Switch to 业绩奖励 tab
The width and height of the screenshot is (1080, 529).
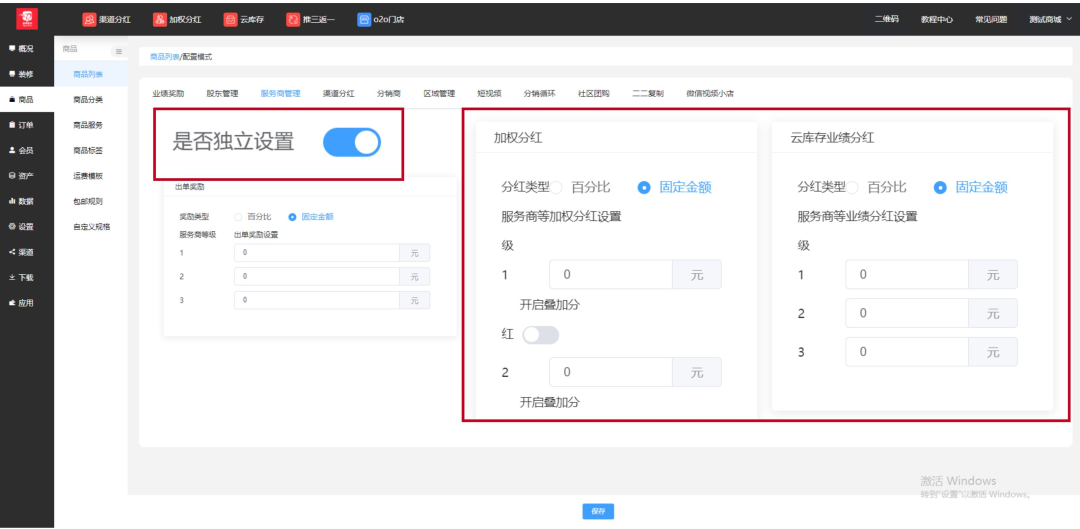[168, 94]
